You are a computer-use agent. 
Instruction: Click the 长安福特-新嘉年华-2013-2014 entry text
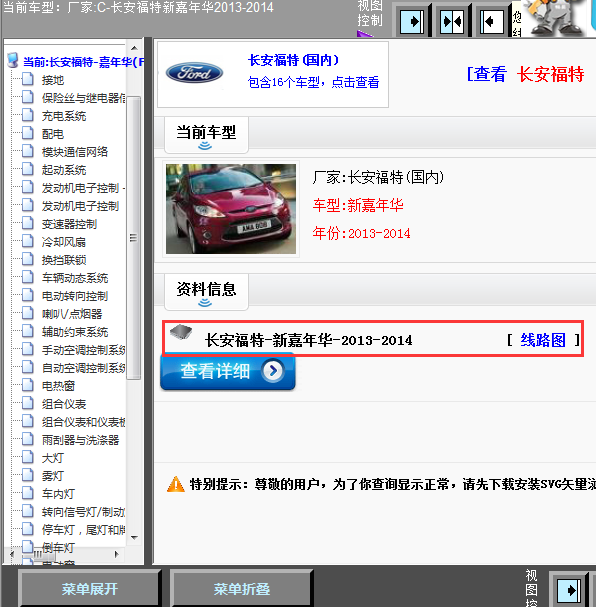click(x=308, y=340)
